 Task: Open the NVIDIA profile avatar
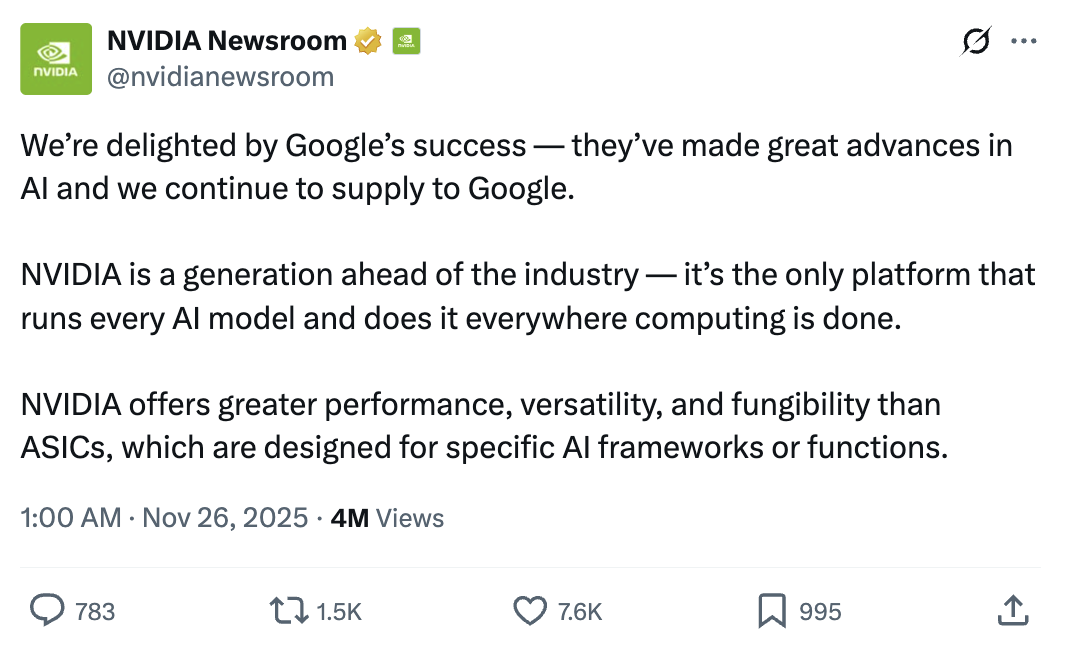(x=56, y=59)
